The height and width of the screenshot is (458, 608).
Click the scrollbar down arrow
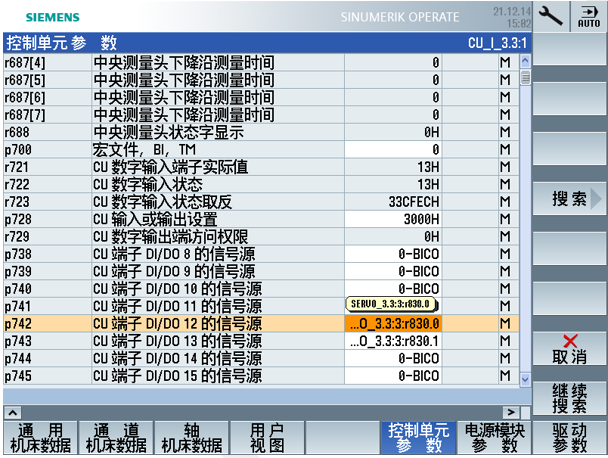click(x=525, y=379)
